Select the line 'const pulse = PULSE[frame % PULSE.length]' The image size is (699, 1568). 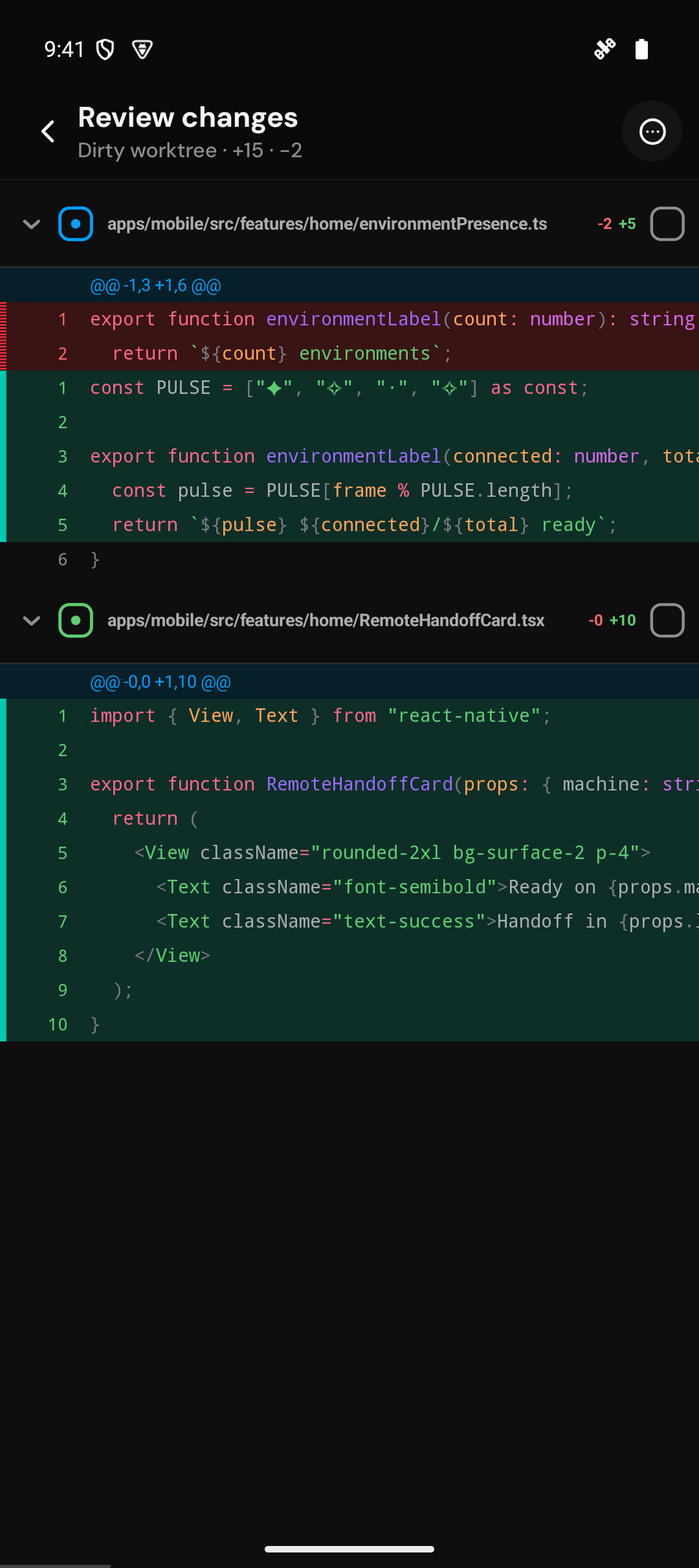point(349,490)
